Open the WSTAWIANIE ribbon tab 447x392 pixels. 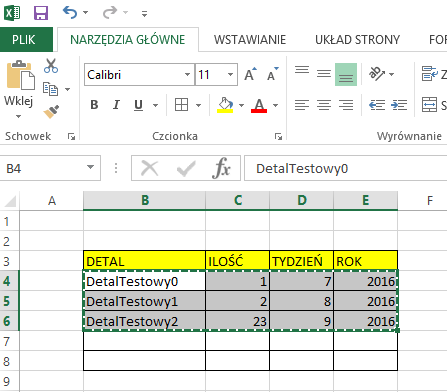[250, 40]
